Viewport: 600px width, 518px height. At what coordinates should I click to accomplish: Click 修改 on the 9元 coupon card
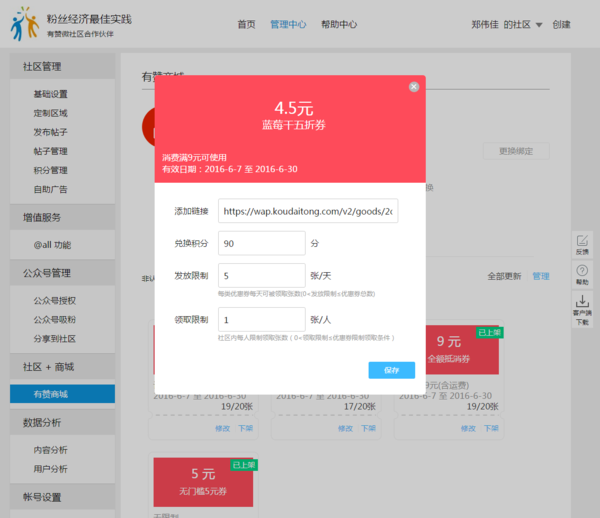coord(468,428)
